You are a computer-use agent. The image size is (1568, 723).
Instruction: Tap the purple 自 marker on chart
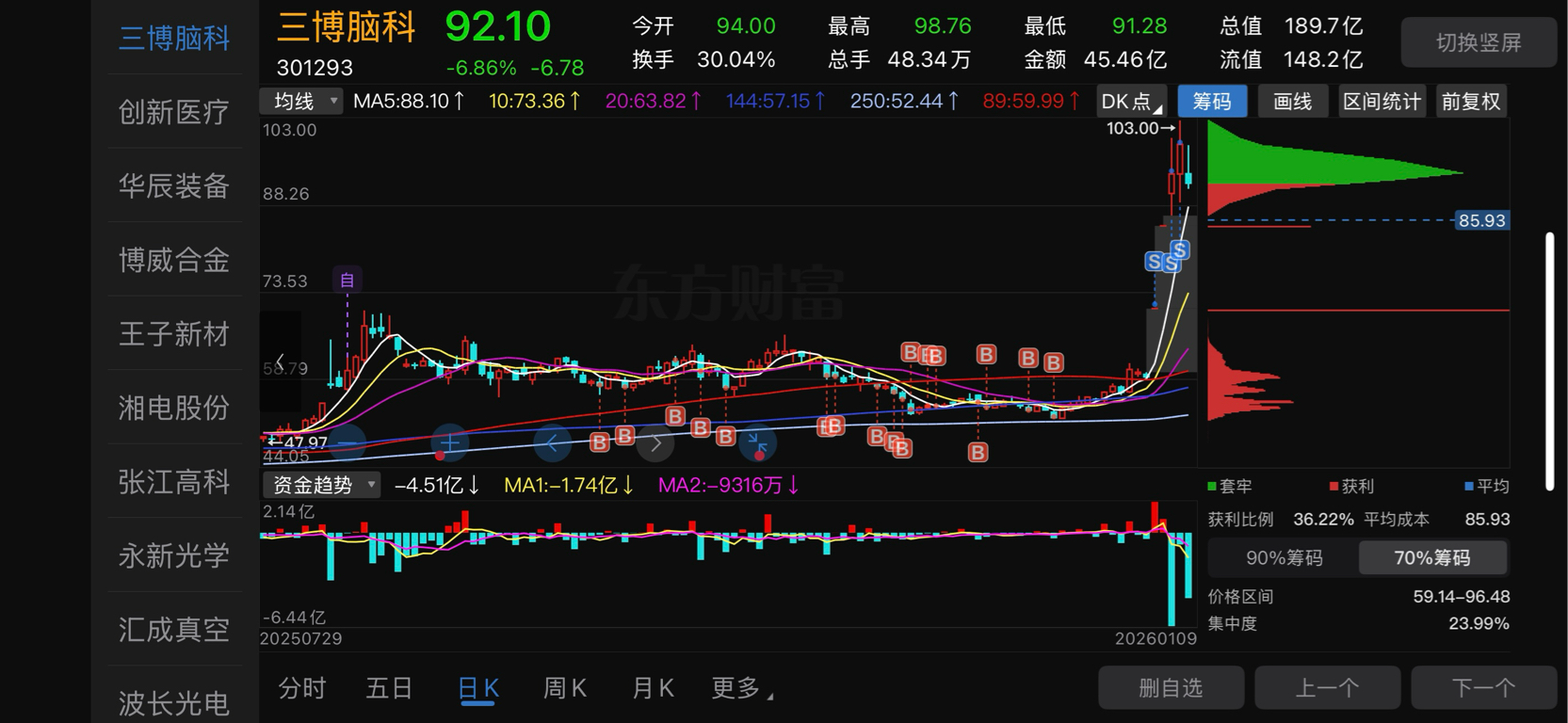[347, 280]
